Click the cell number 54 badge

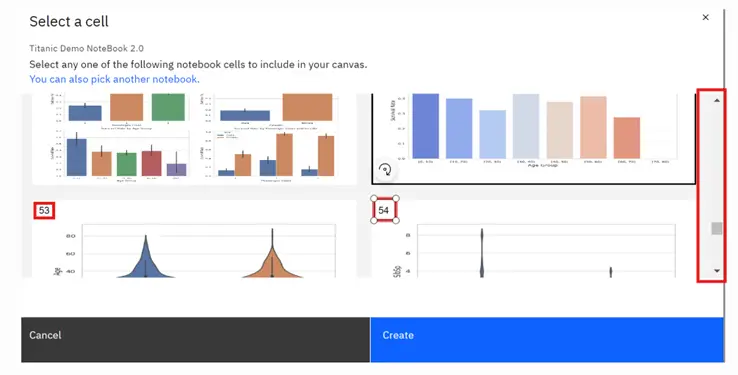384,210
